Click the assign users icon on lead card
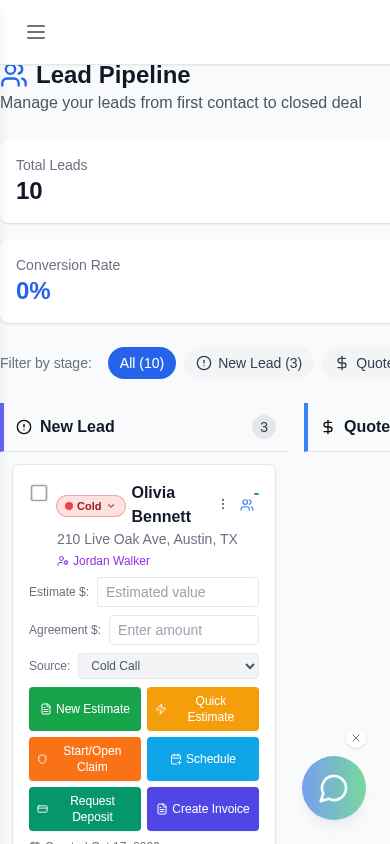 coord(247,504)
